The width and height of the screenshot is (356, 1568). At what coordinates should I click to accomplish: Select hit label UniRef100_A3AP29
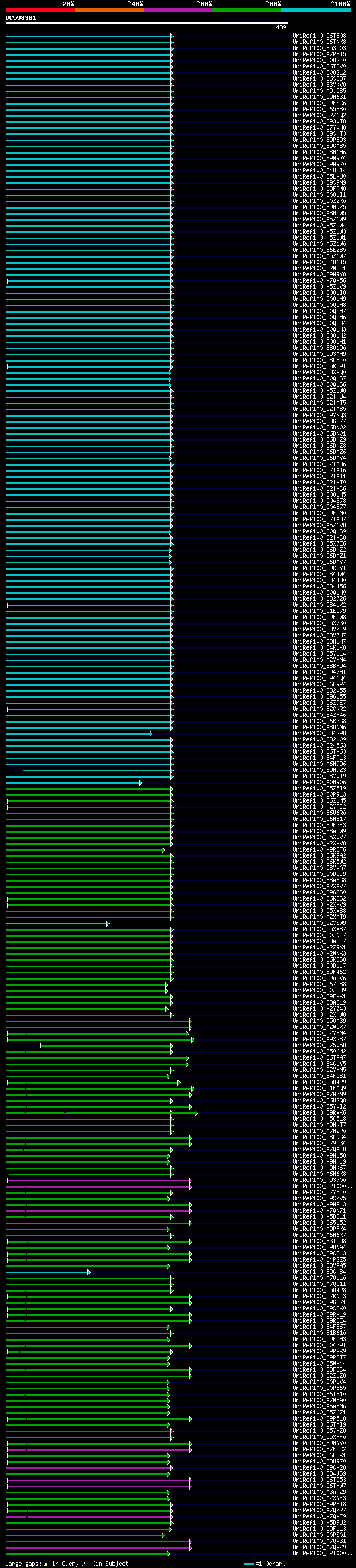[x=319, y=1492]
